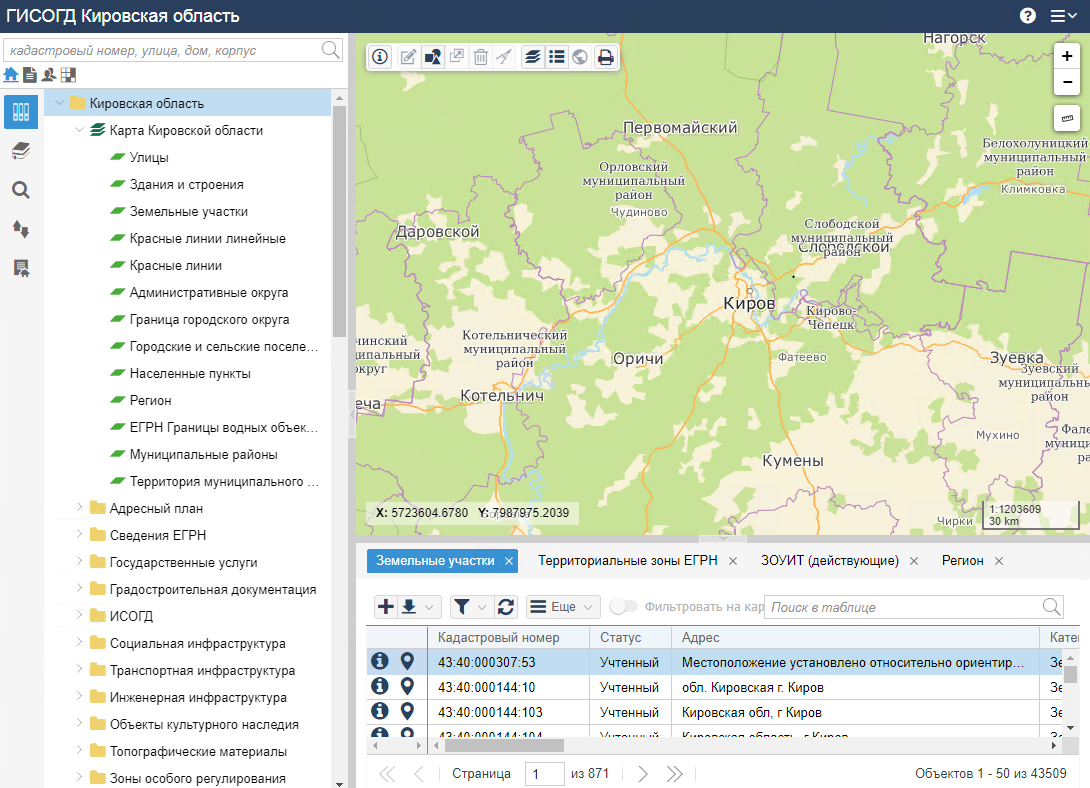Switch to the 'ЗОУИТ (действующие)' tab

tap(829, 561)
